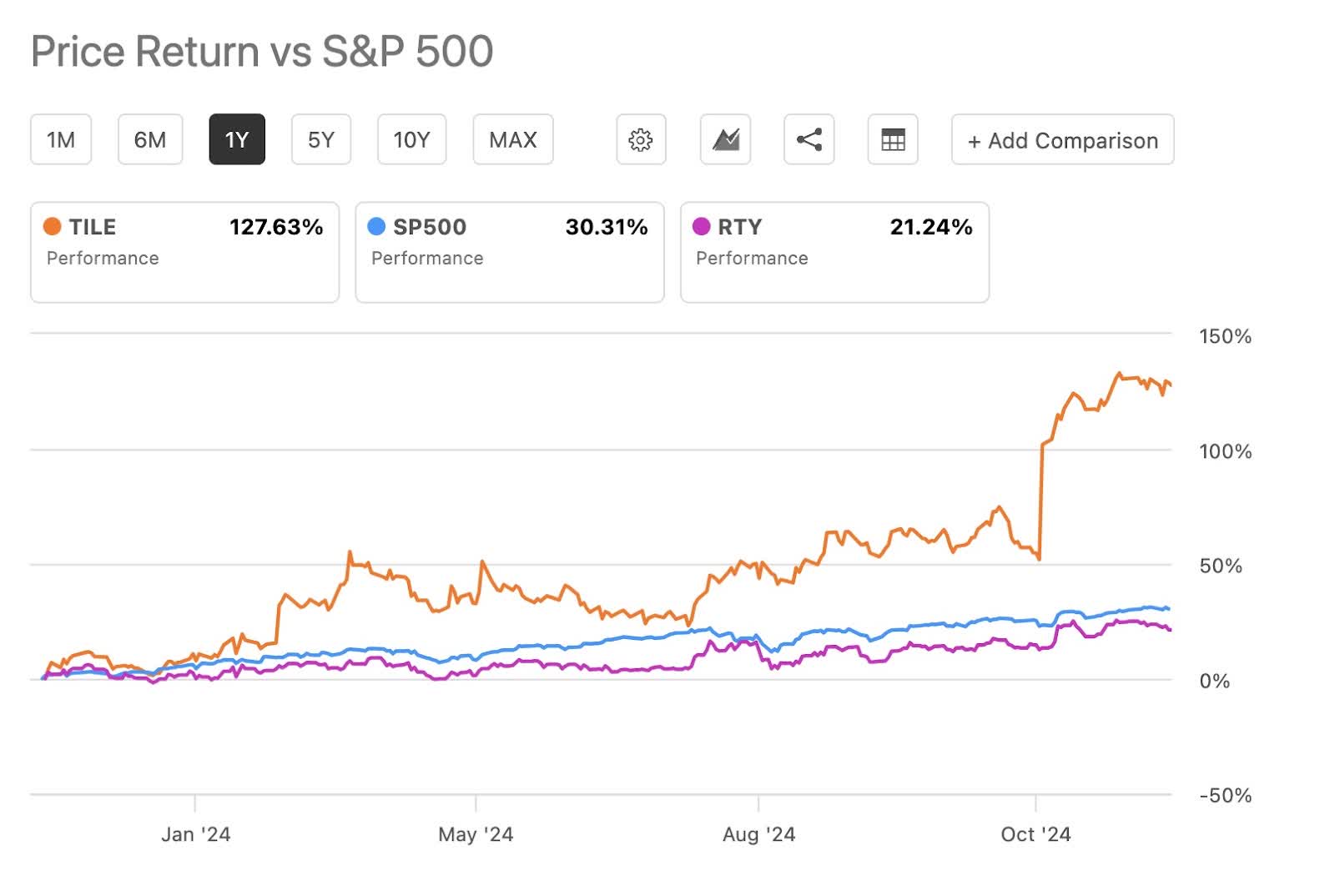Select the 10Y time range

pyautogui.click(x=411, y=139)
